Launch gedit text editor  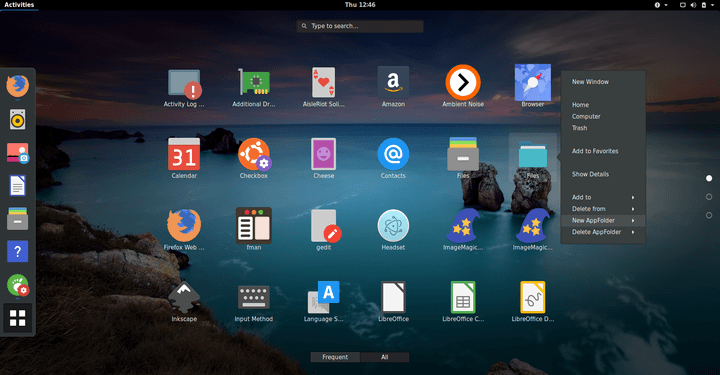326,225
